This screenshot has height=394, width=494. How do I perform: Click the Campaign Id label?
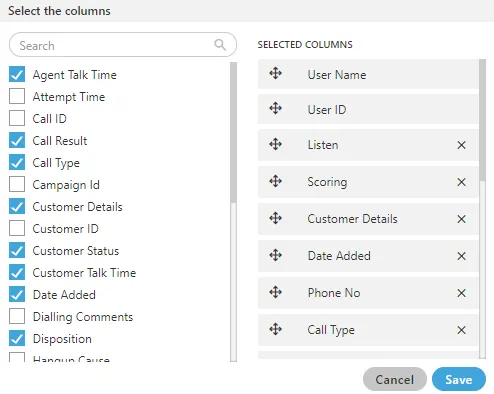(x=66, y=185)
